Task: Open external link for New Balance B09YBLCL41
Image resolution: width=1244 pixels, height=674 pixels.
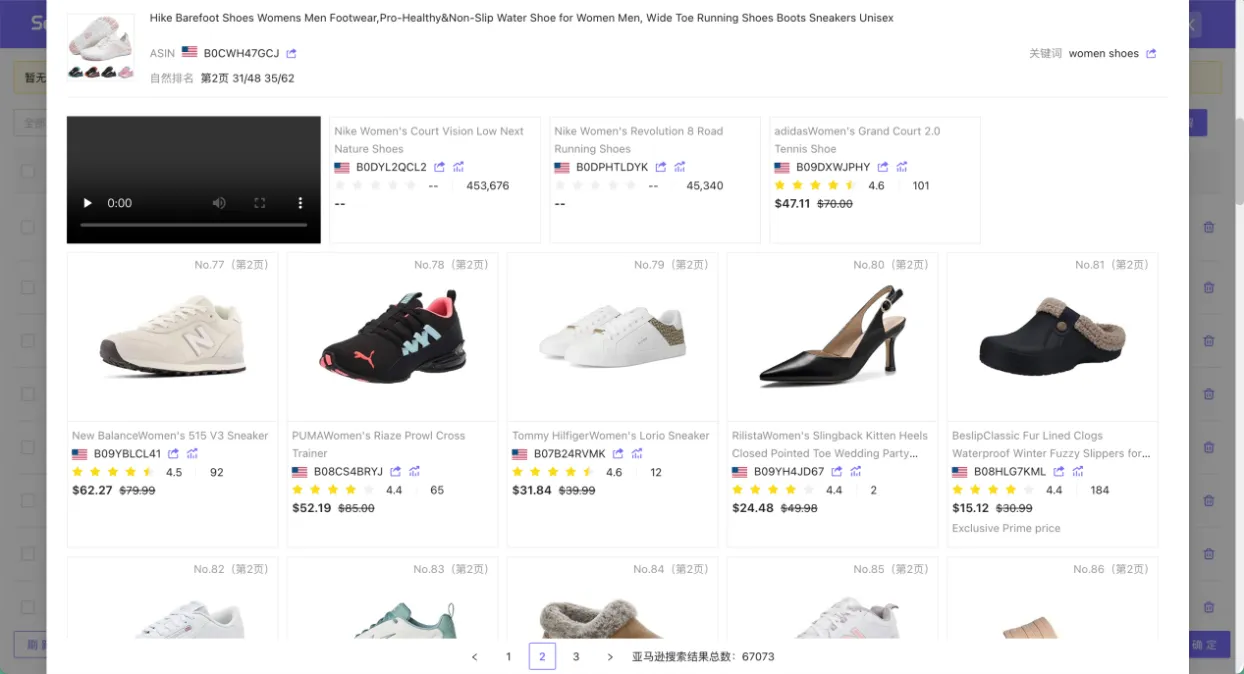Action: [173, 454]
